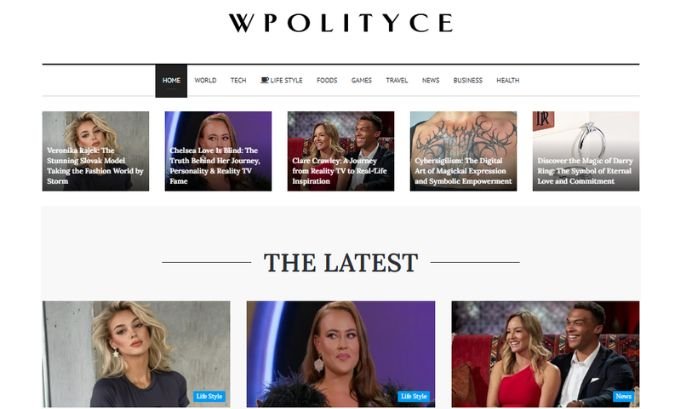Click the Life Style tag on blonde model image
680x409 pixels.
209,396
